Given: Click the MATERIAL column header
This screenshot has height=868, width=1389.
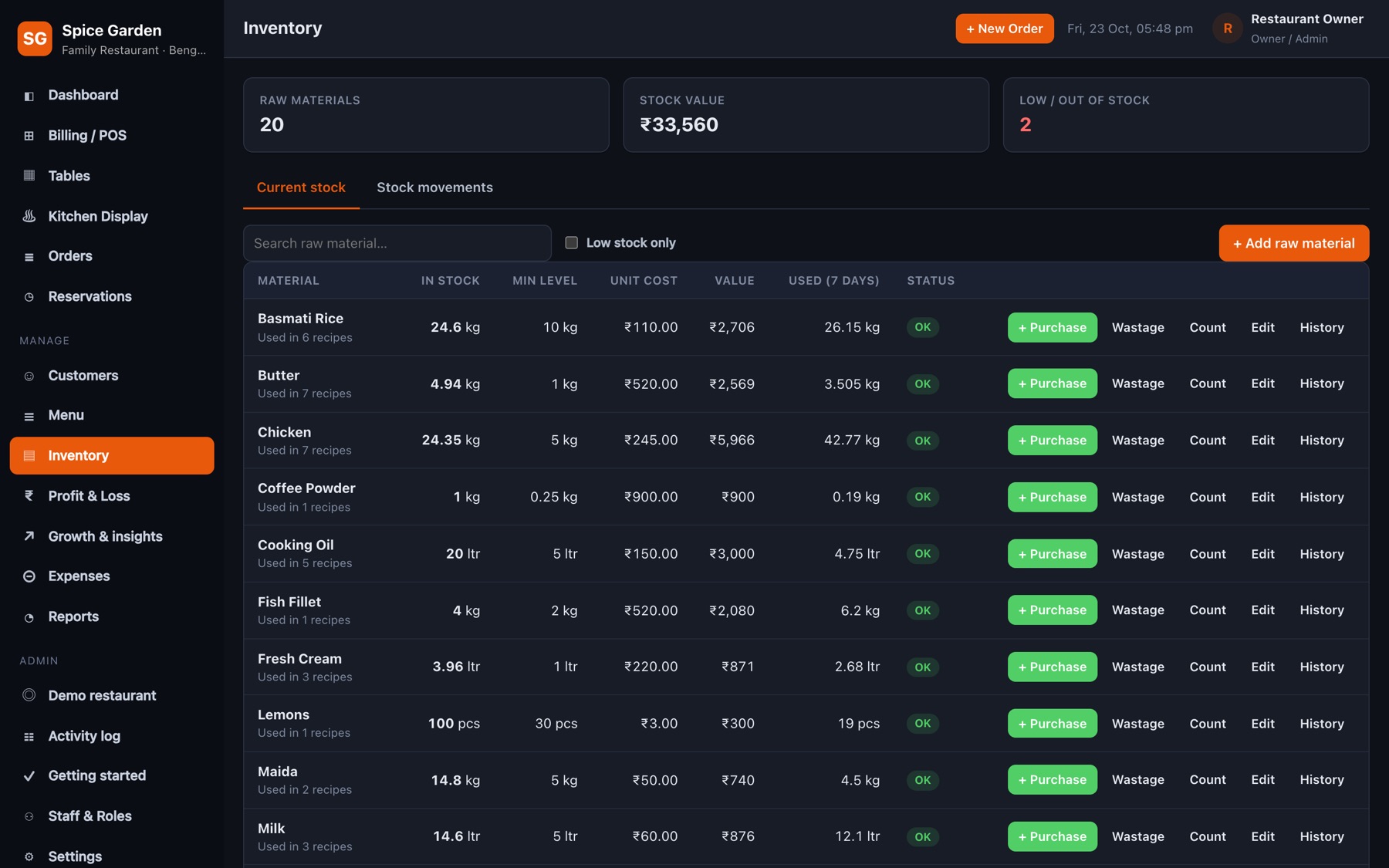Looking at the screenshot, I should pyautogui.click(x=289, y=281).
